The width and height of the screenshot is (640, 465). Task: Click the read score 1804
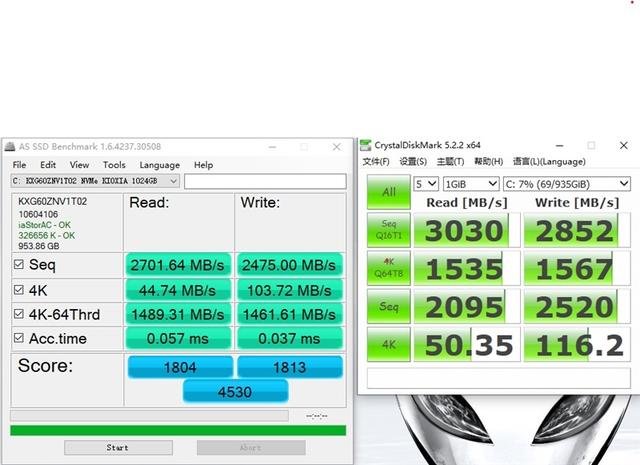coord(180,367)
